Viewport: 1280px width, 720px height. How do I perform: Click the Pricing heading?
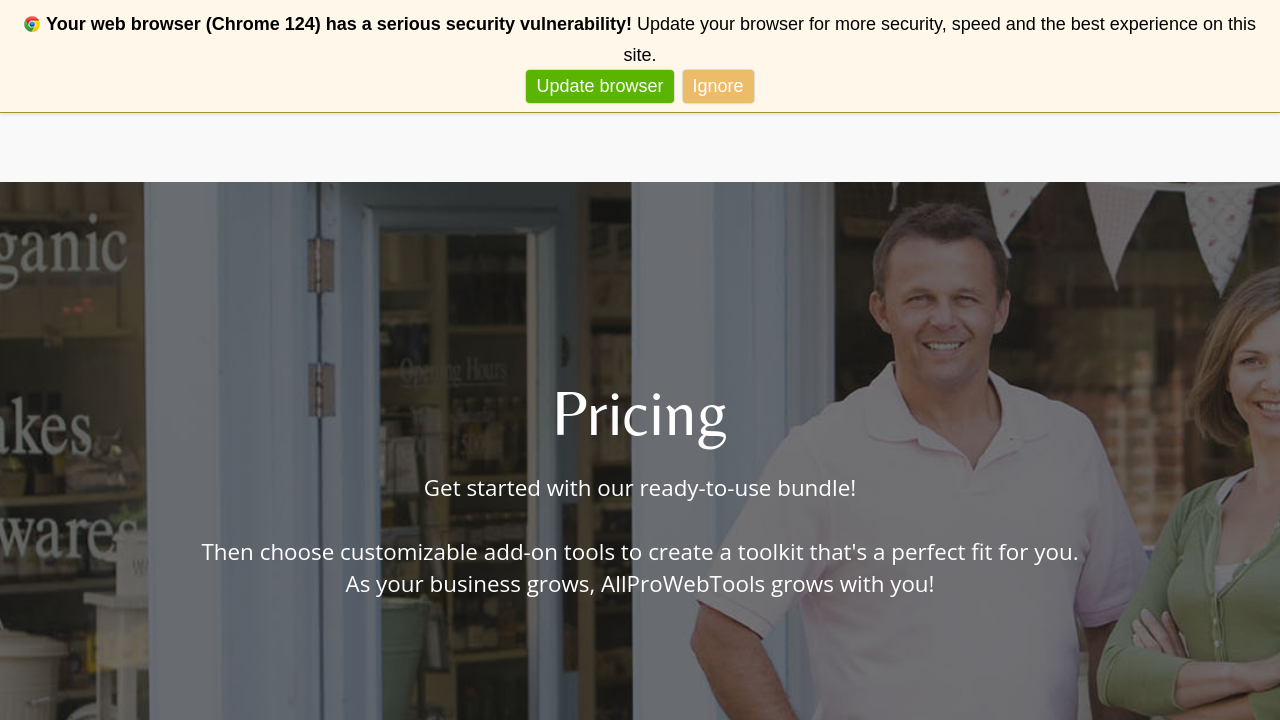point(639,414)
